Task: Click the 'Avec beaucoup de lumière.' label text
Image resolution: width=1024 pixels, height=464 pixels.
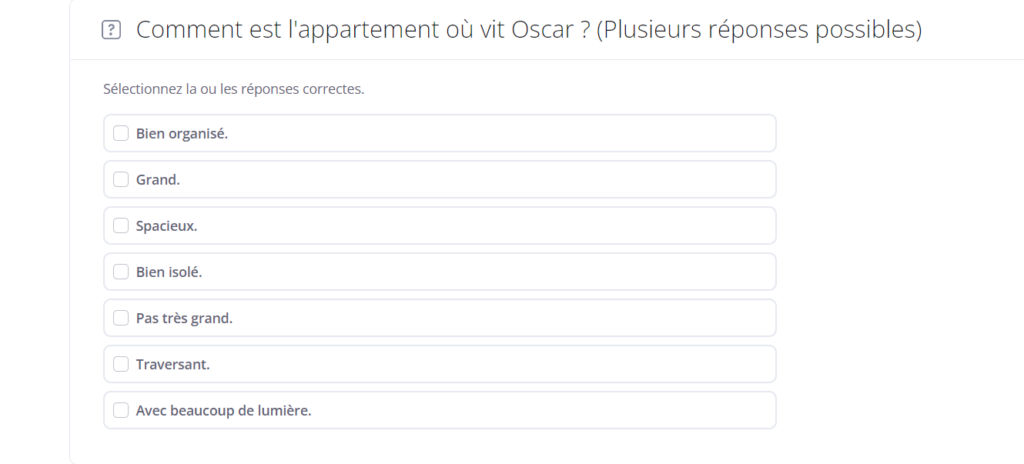Action: (223, 411)
